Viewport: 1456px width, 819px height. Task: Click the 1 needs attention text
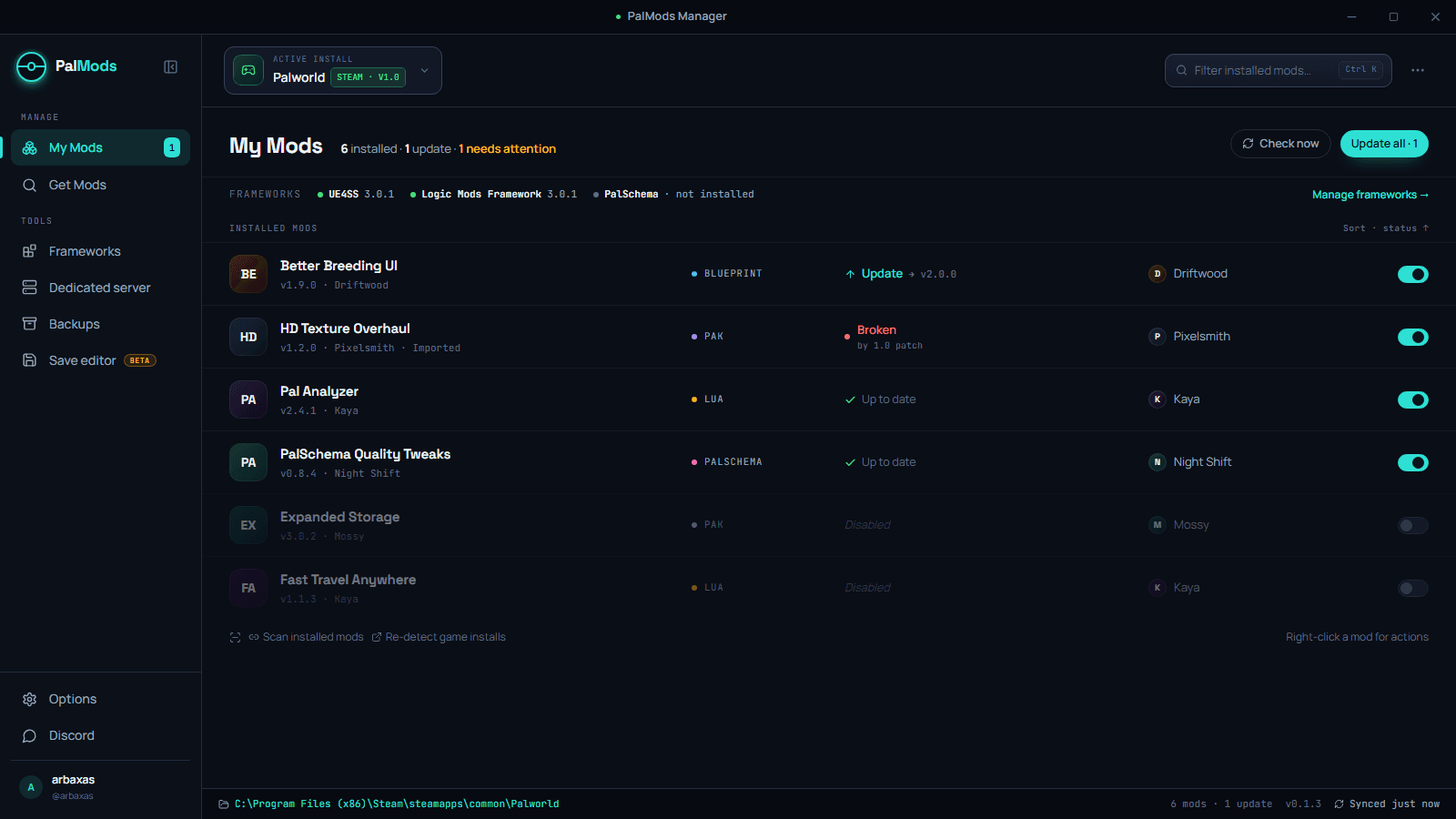pos(507,149)
